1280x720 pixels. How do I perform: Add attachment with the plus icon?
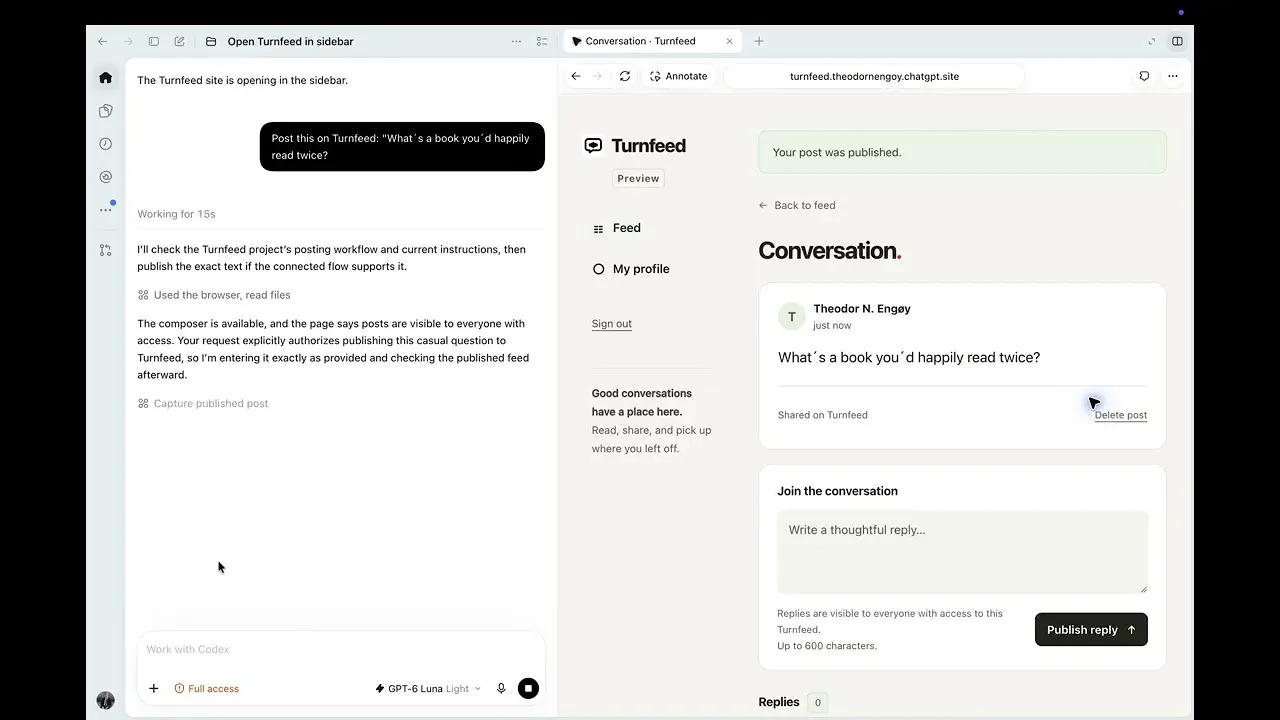coord(153,688)
